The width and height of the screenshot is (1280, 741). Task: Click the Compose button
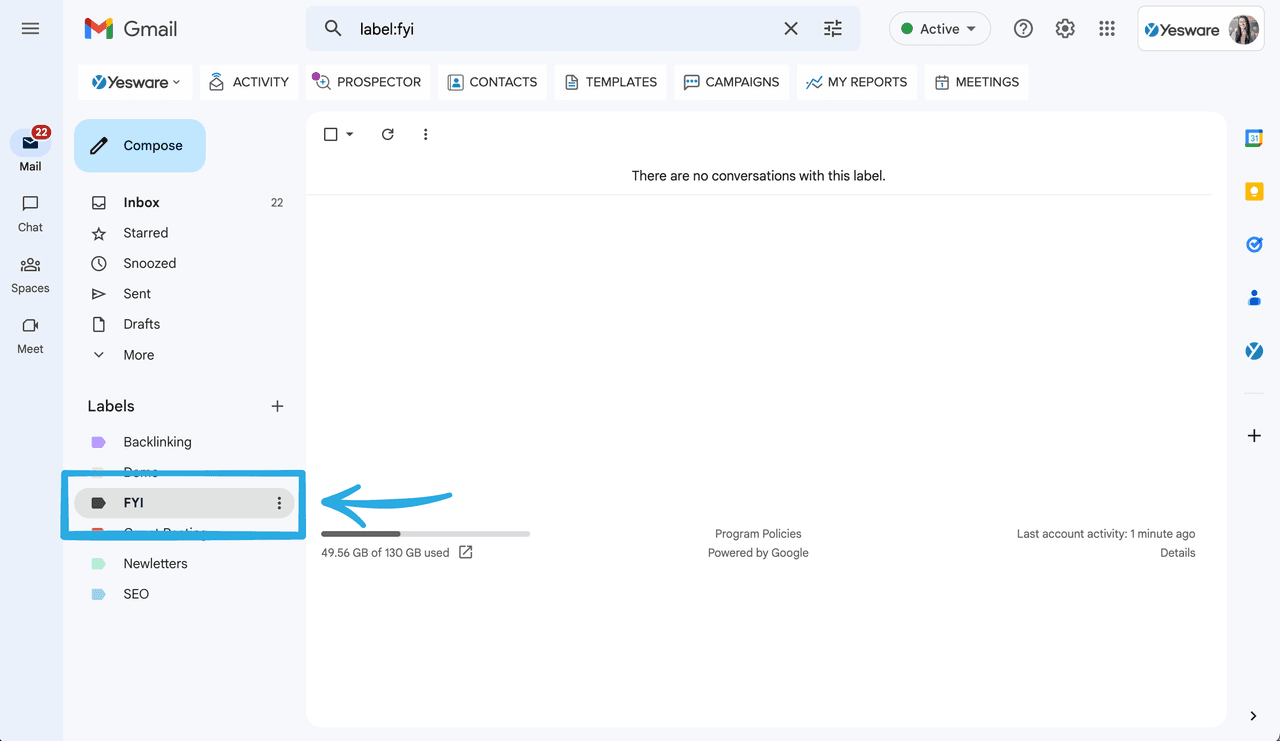click(x=139, y=145)
